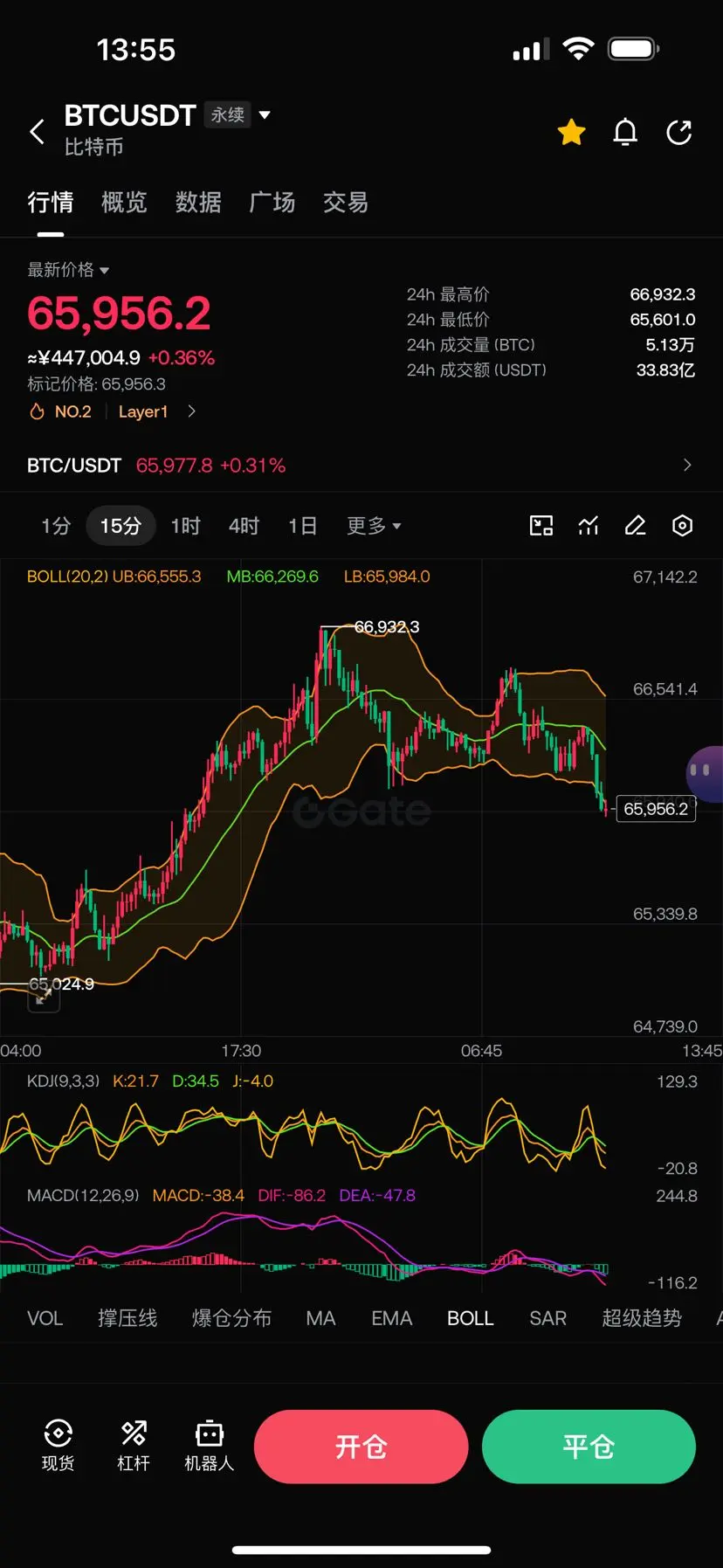Tap the purple floating assistant bubble
Viewport: 723px width, 1568px height.
point(705,774)
